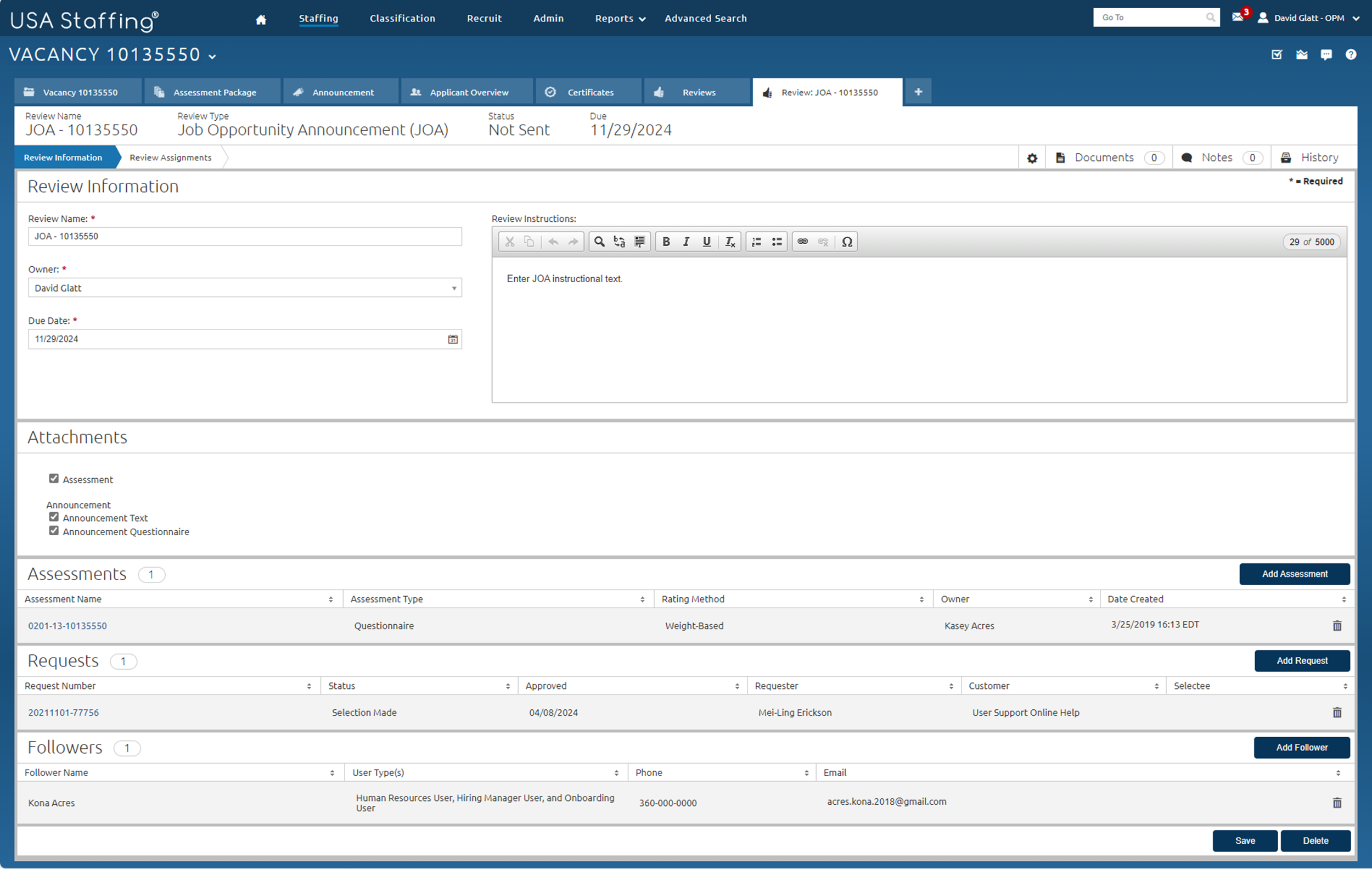1372x869 pixels.
Task: Click into the Review Name input field
Action: pos(244,237)
